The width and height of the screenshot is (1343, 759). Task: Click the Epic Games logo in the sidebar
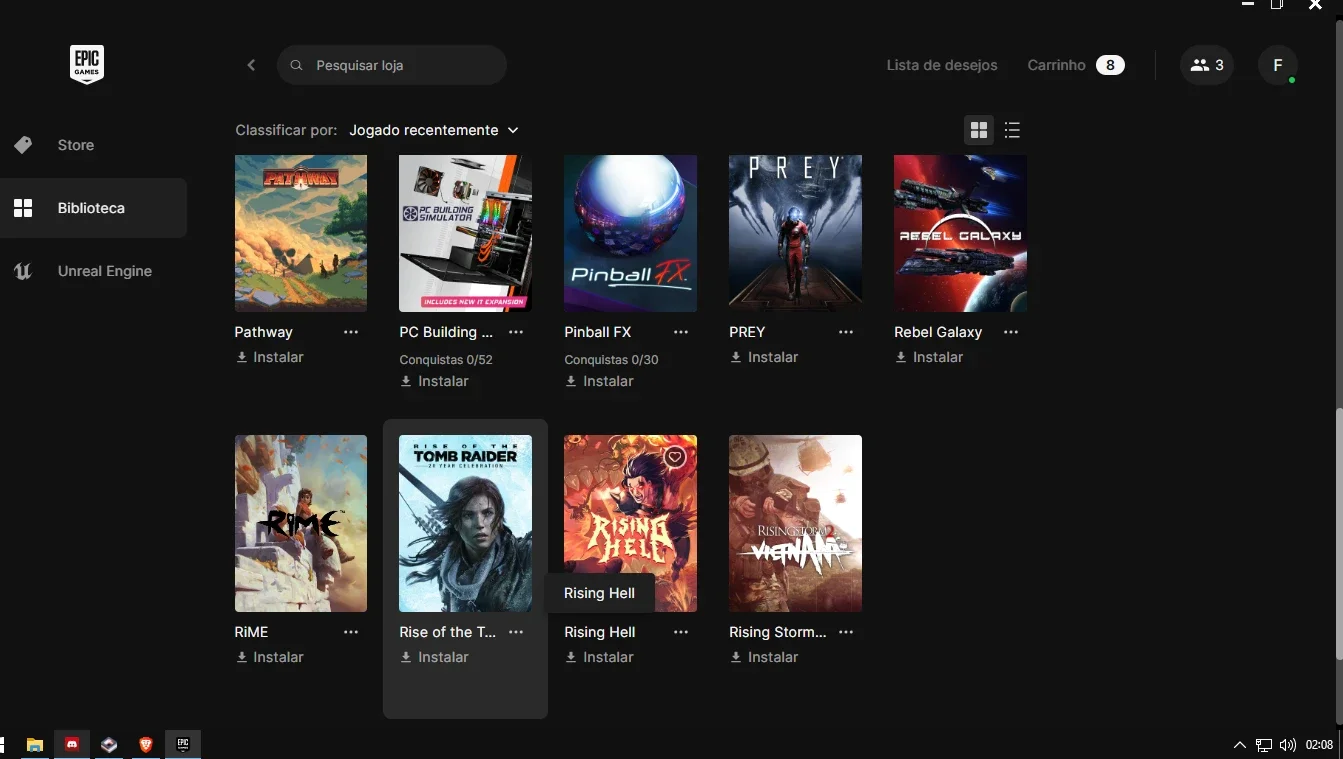87,65
